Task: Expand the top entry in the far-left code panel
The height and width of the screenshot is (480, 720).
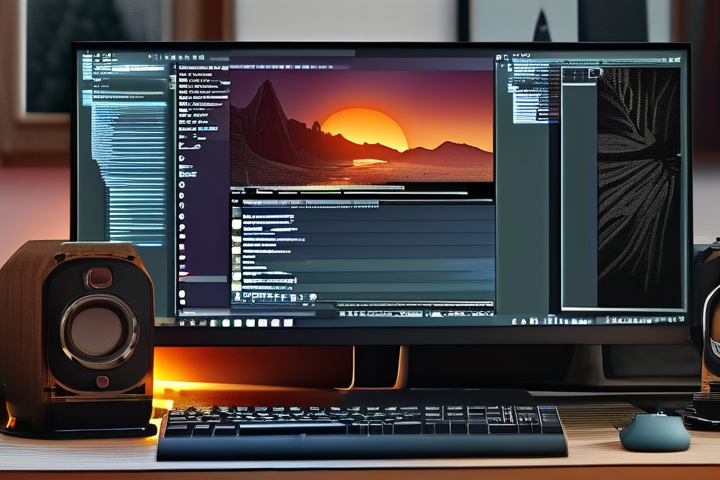Action: pos(100,60)
